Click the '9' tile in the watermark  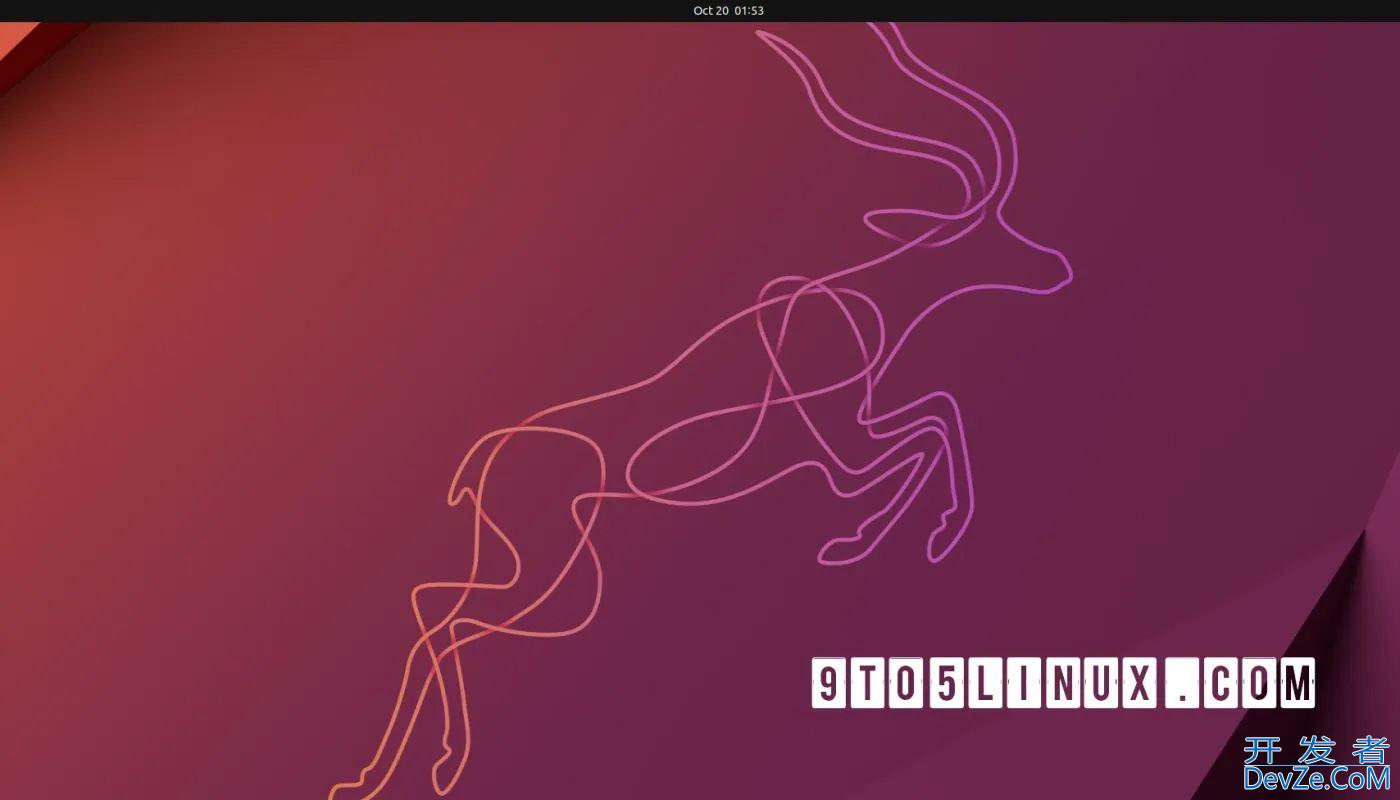[x=828, y=684]
